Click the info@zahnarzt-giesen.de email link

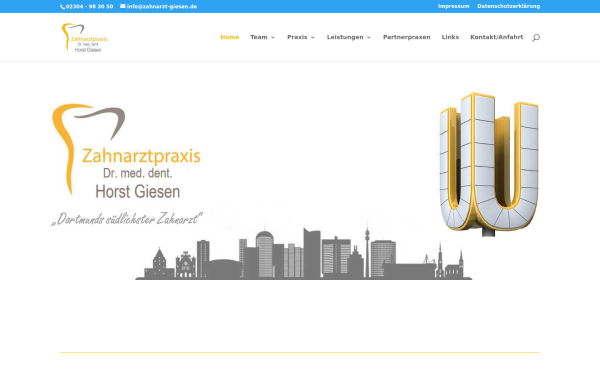point(162,7)
